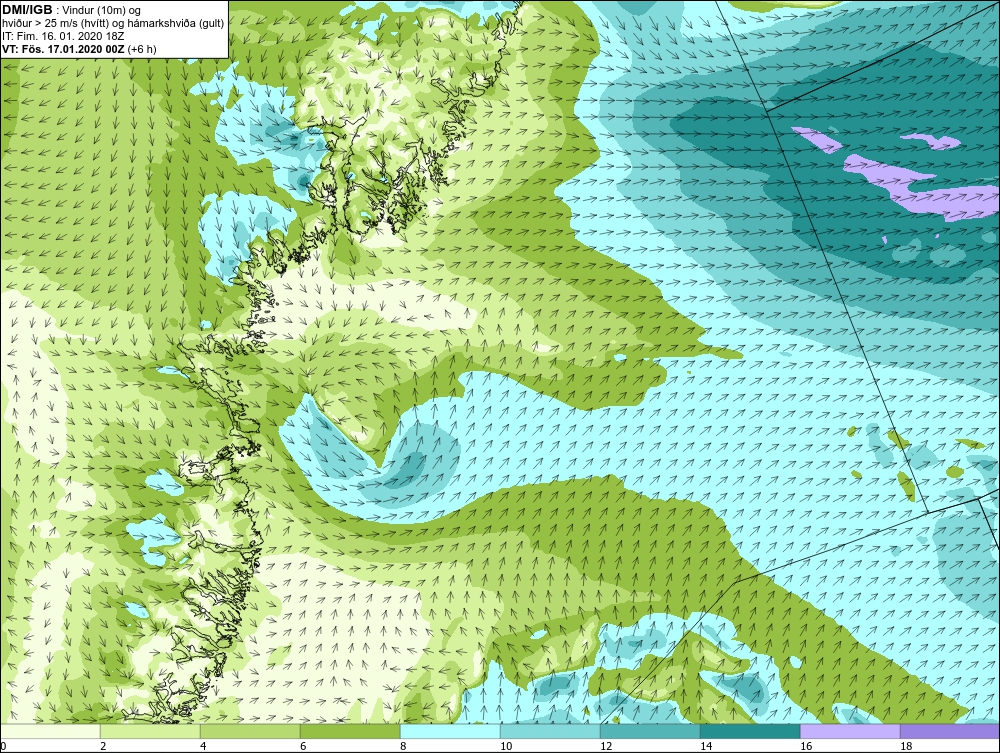Click the 2–4 m/s light green legend swatch
Viewport: 1000px width, 753px height.
pyautogui.click(x=151, y=731)
